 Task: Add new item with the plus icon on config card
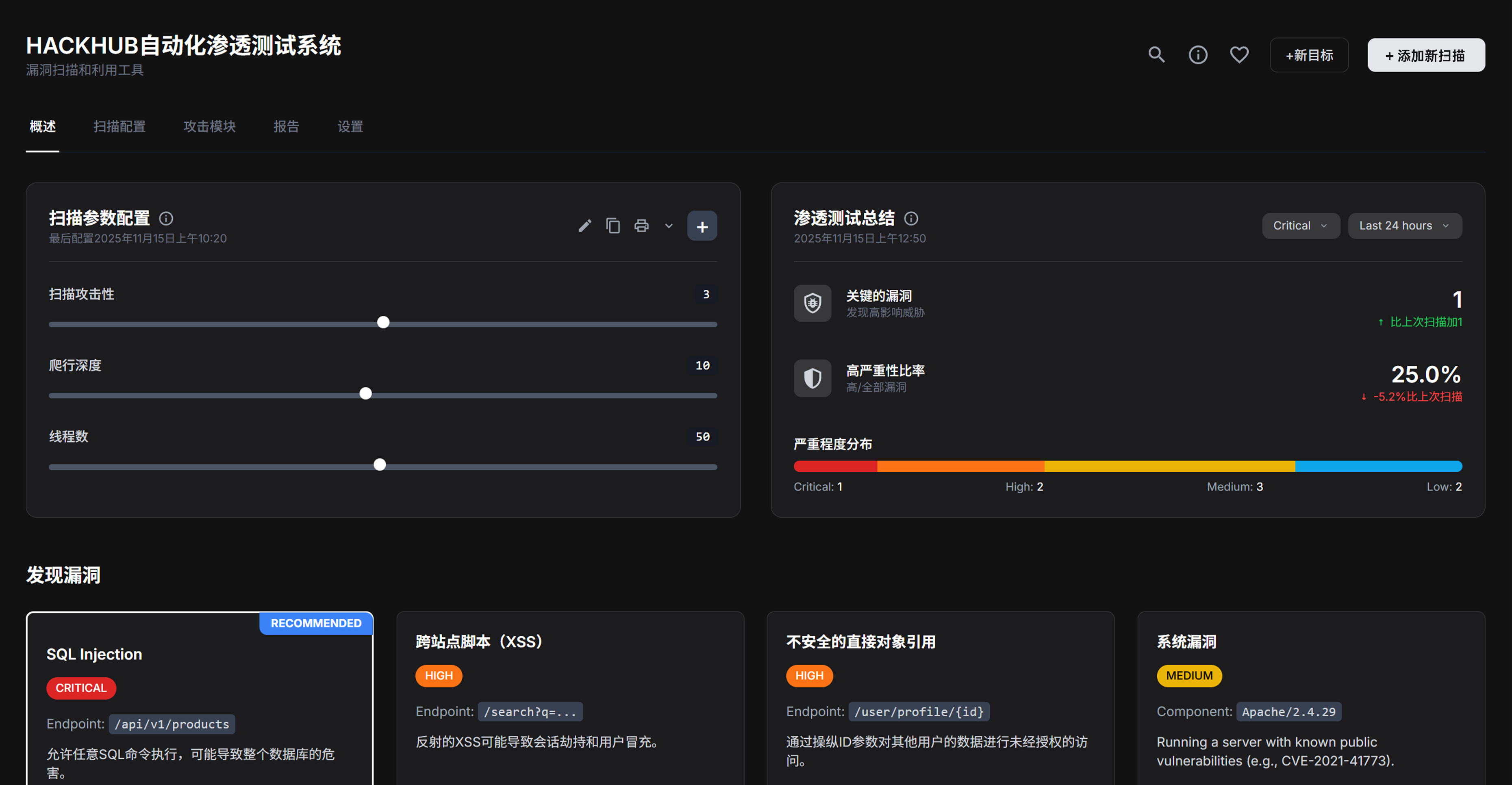(702, 225)
